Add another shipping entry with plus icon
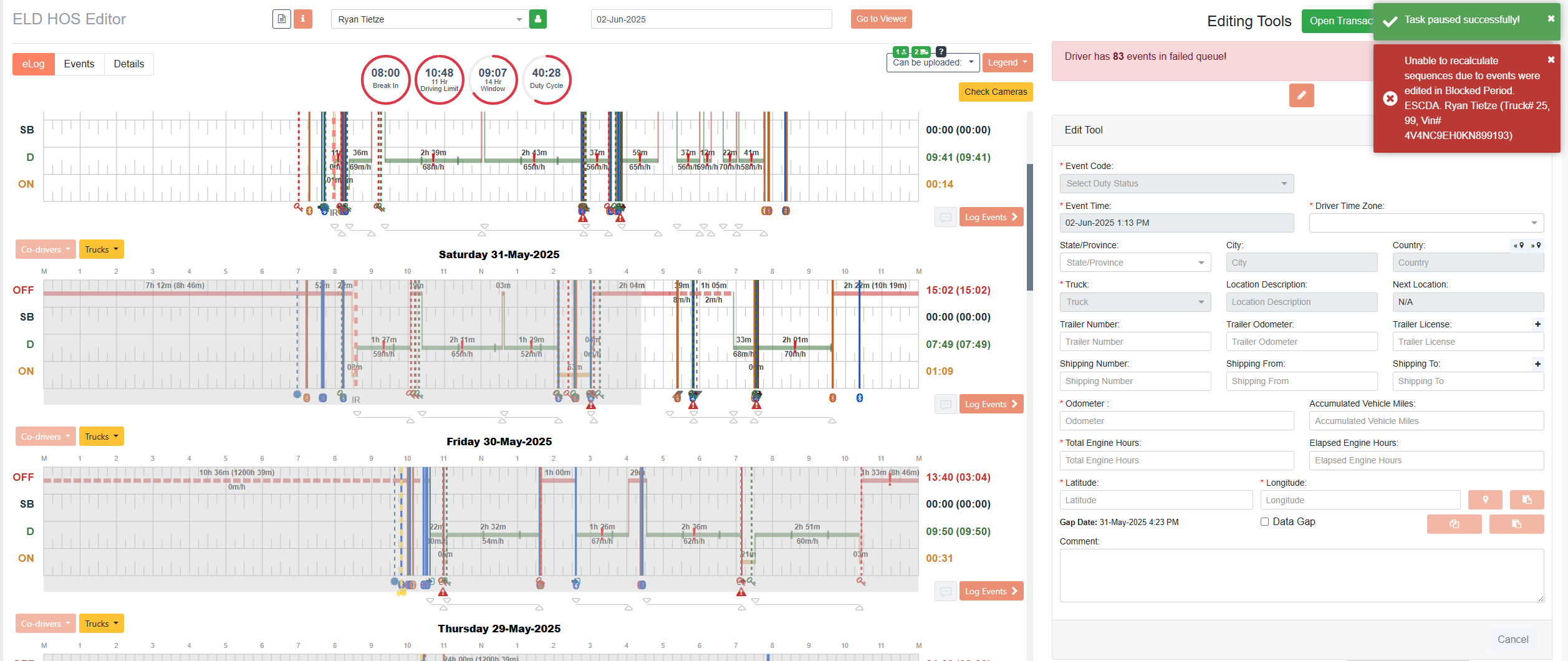 pos(1538,364)
